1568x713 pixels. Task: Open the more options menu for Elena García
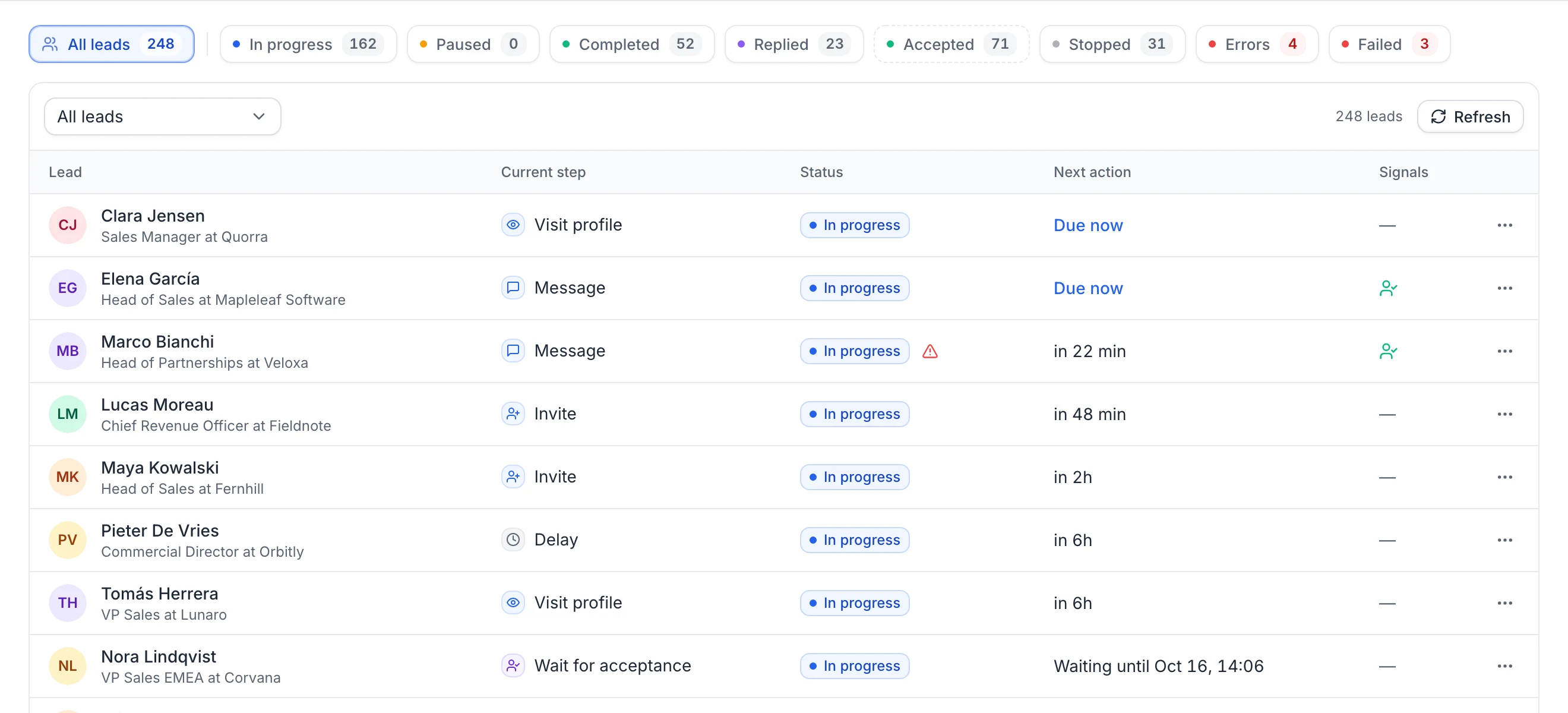1504,288
